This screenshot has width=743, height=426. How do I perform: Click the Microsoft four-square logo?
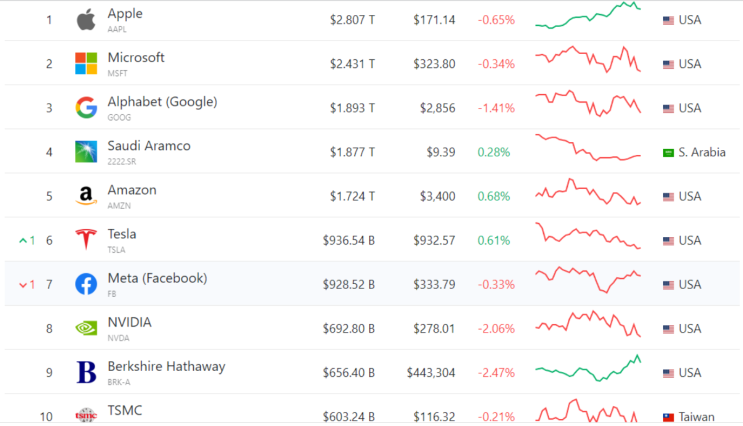click(86, 63)
